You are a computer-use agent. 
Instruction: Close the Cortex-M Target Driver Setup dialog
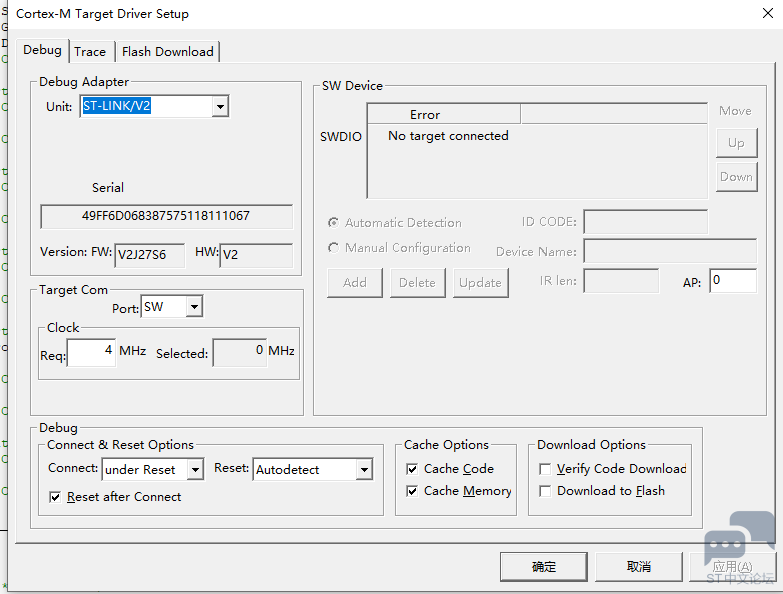coord(760,14)
